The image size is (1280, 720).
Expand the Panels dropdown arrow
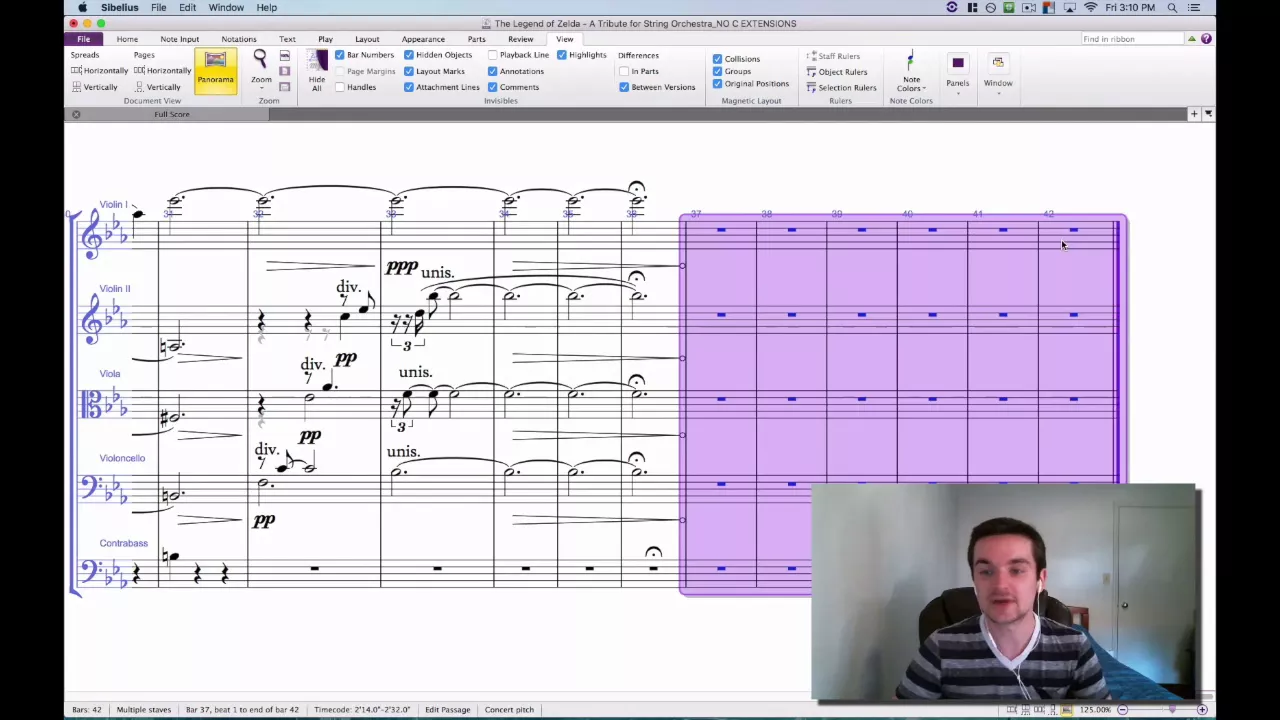[957, 94]
